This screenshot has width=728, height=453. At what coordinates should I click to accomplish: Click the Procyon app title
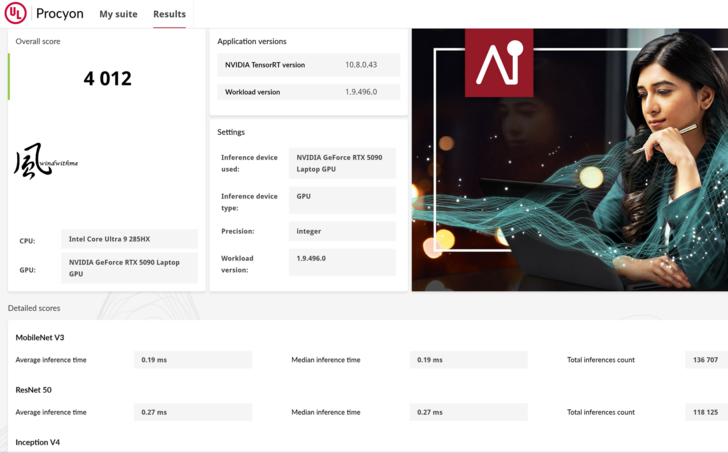[60, 14]
